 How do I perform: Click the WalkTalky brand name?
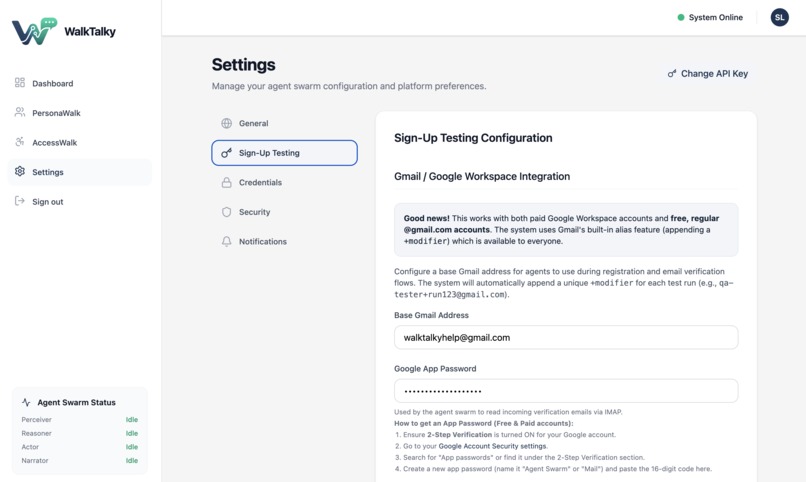pos(90,31)
